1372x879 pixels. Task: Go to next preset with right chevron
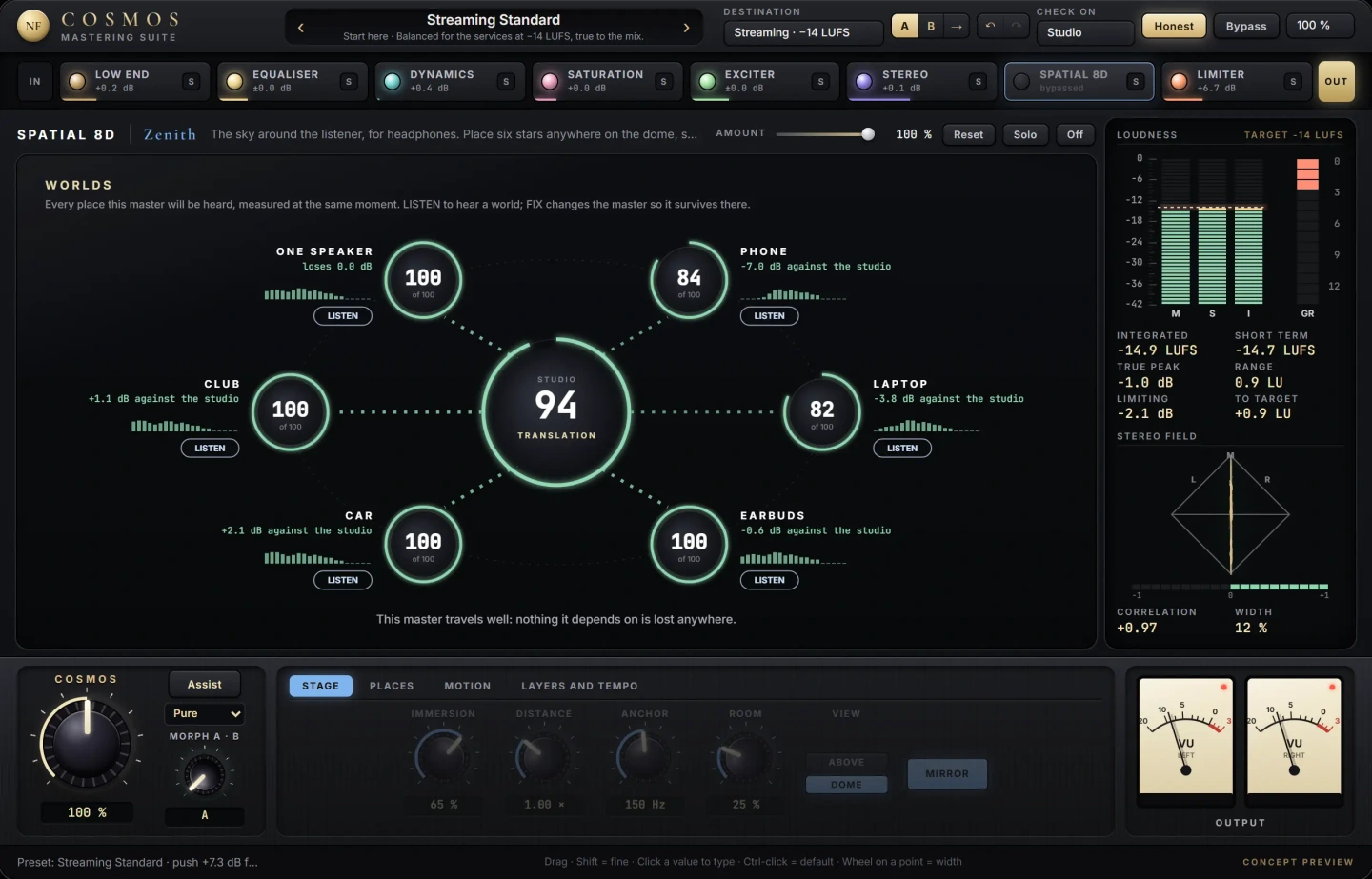[x=686, y=28]
